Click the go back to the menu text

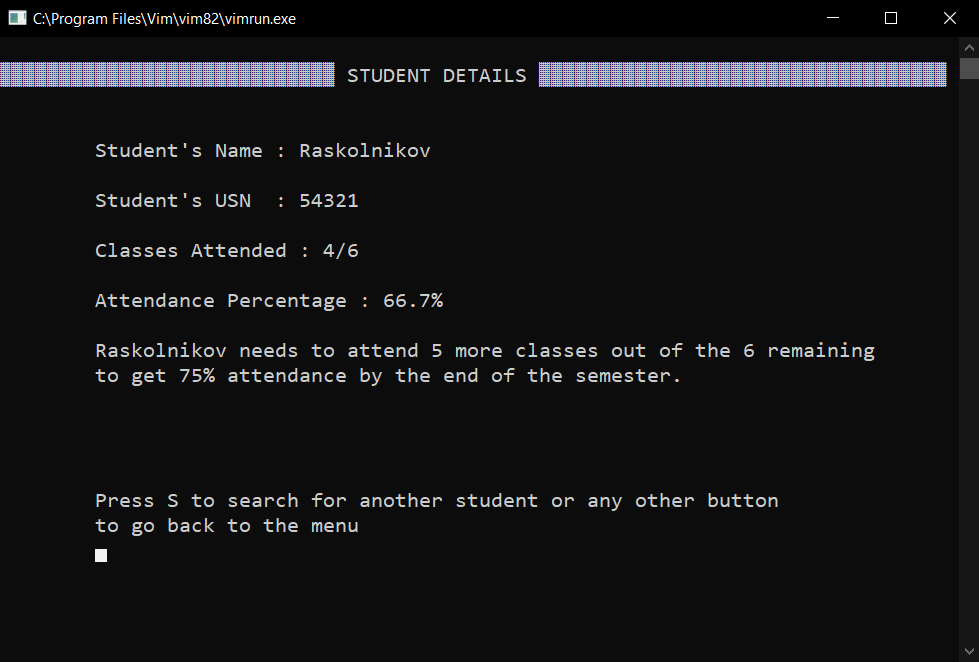point(226,525)
